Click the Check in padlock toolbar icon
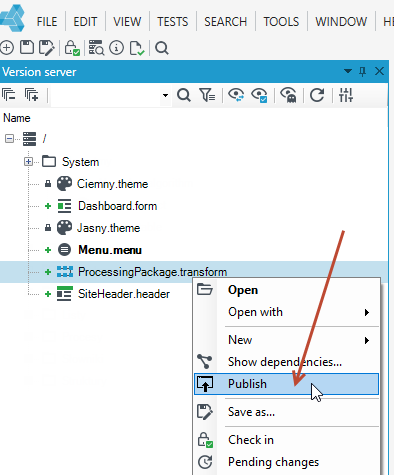This screenshot has width=394, height=475. coord(72,48)
